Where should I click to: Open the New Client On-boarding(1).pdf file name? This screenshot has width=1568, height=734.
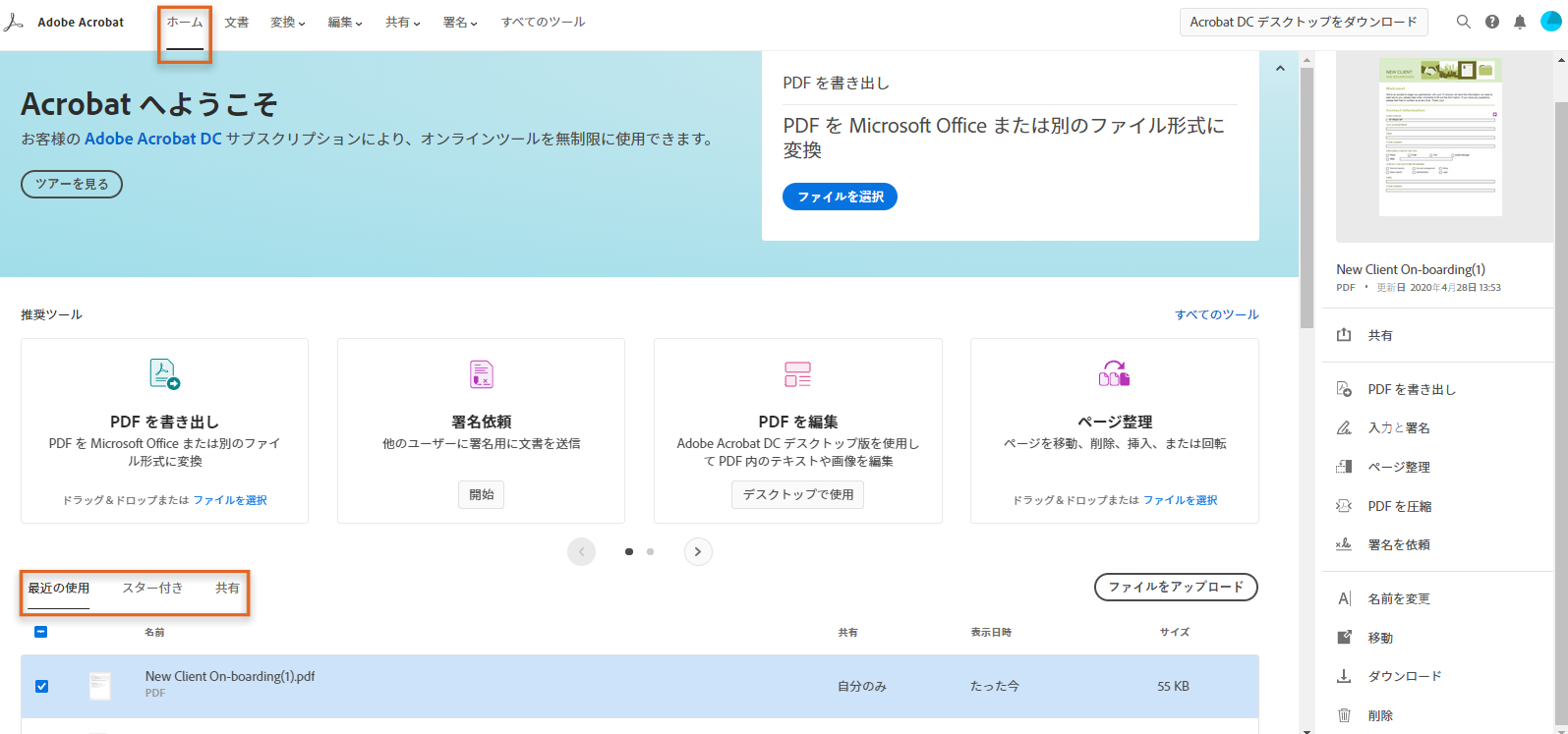pos(230,676)
